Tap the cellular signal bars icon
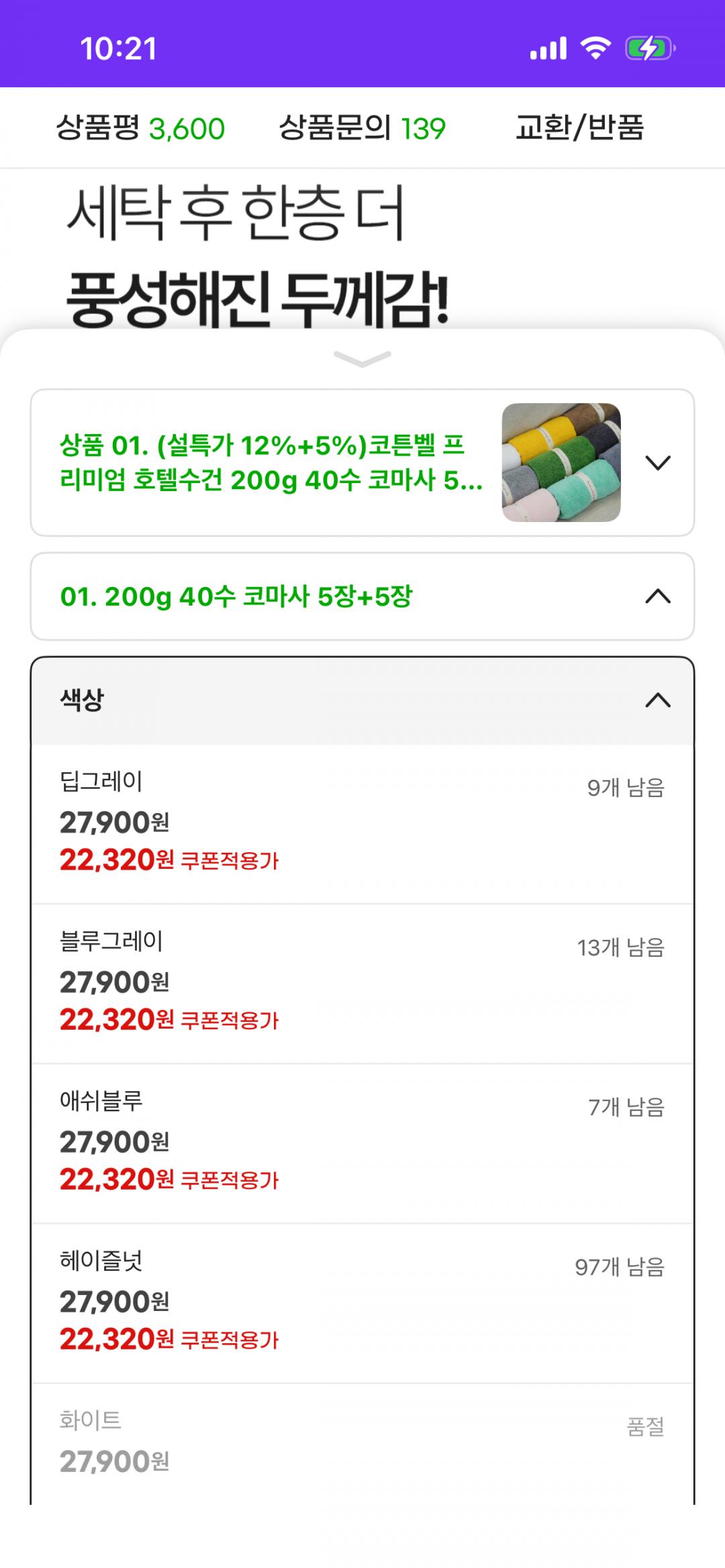Screen dimensions: 725x1568 [x=548, y=48]
